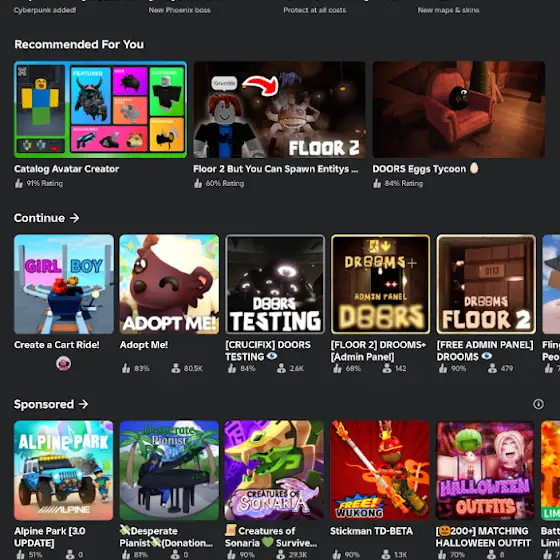Open the DOORS TESTING game thumbnail
Screen dimensions: 560x560
tap(275, 284)
